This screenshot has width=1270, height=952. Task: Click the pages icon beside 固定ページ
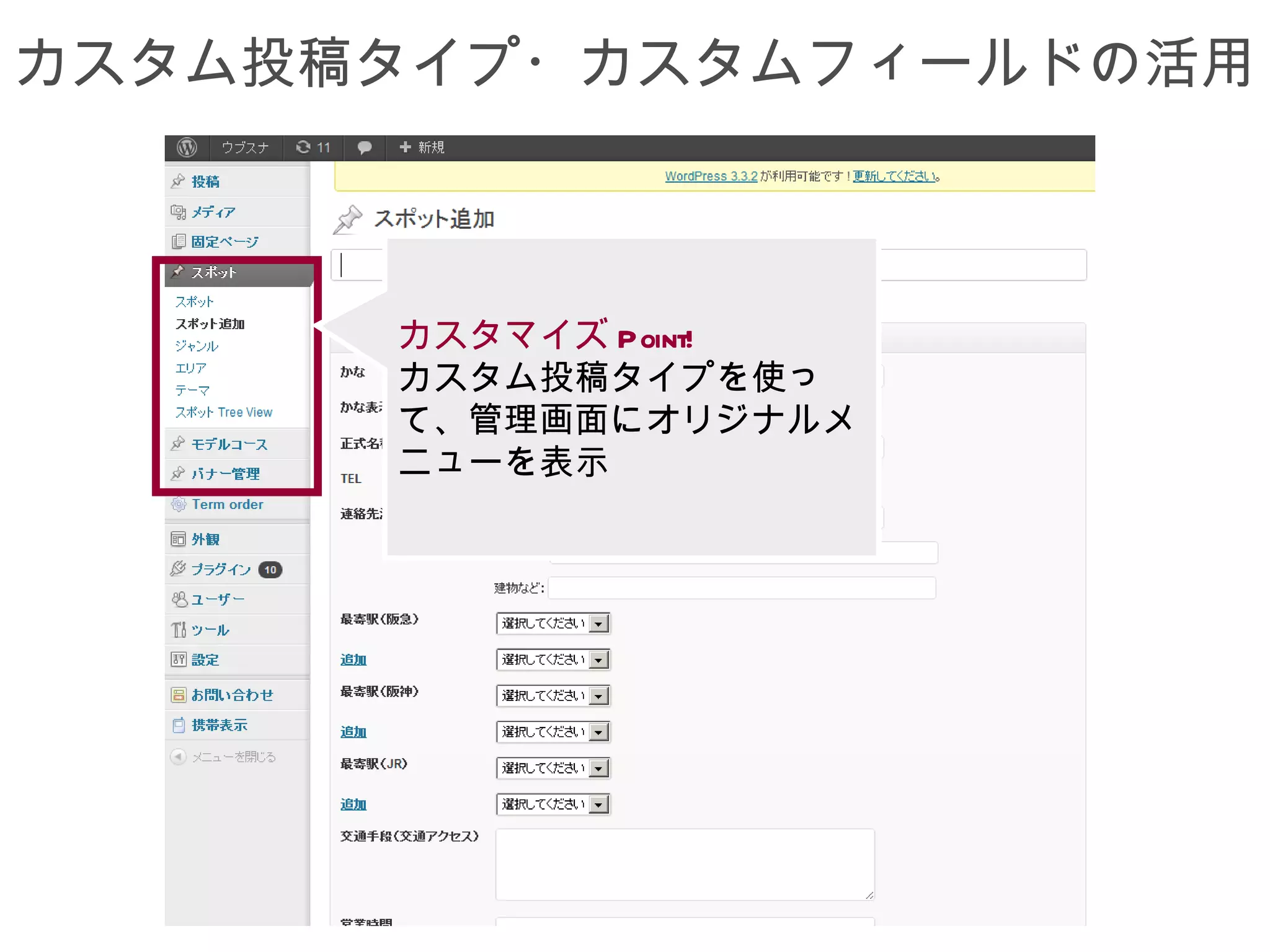tap(178, 241)
